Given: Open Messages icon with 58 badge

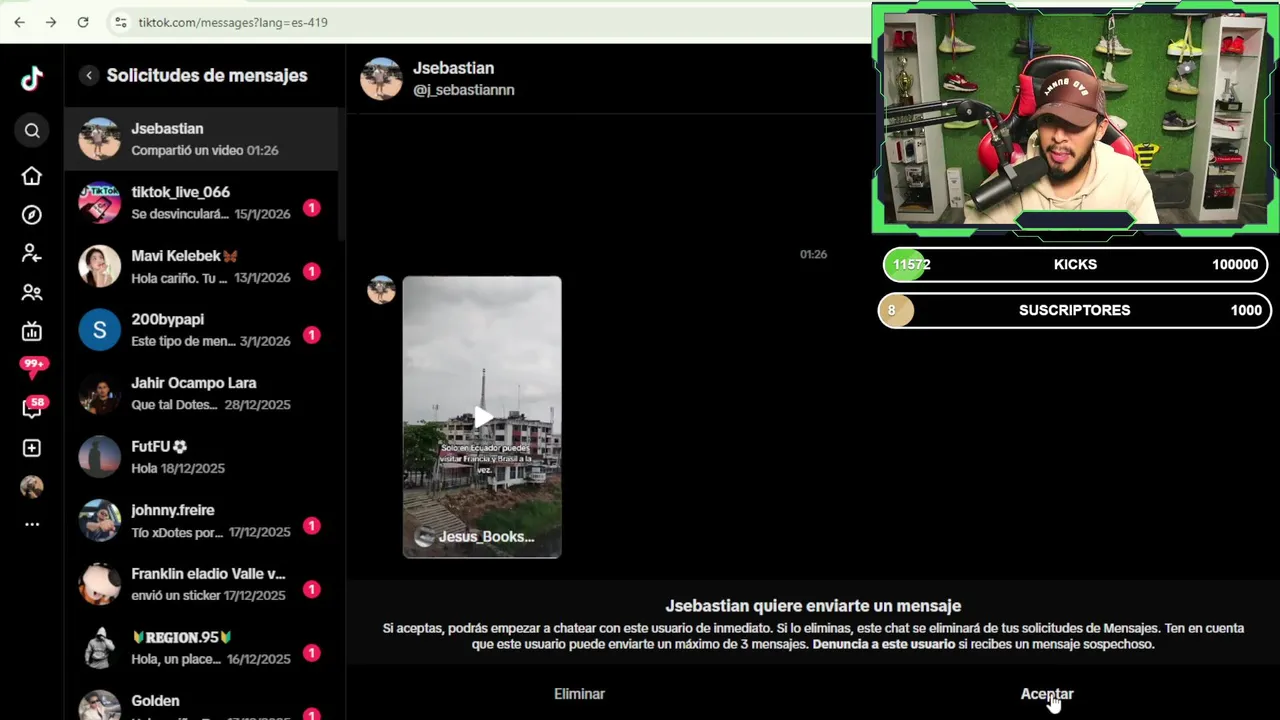Looking at the screenshot, I should (x=33, y=407).
